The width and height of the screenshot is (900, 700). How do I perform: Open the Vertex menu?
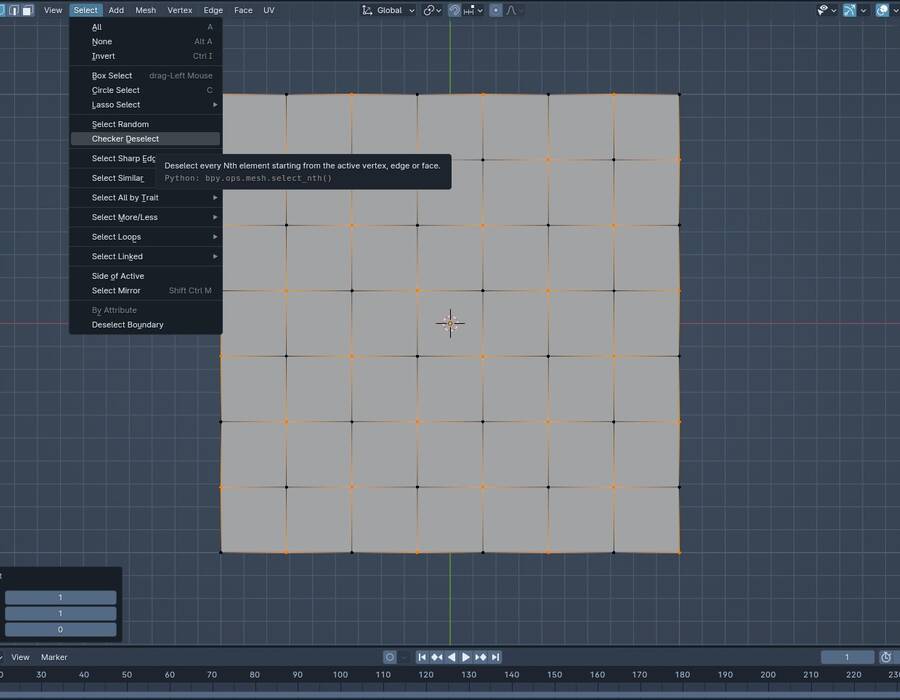coord(180,10)
